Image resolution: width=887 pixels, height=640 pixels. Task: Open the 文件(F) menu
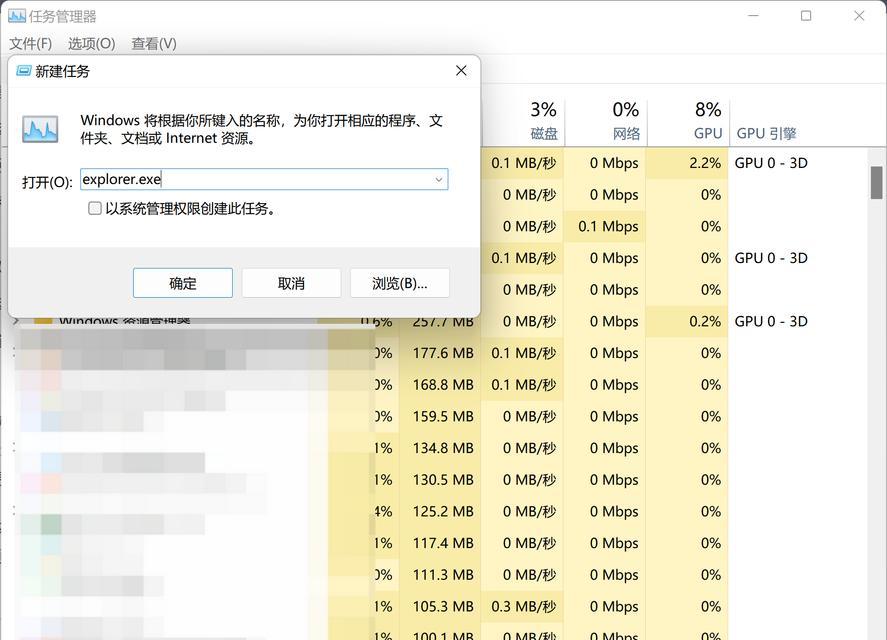31,44
